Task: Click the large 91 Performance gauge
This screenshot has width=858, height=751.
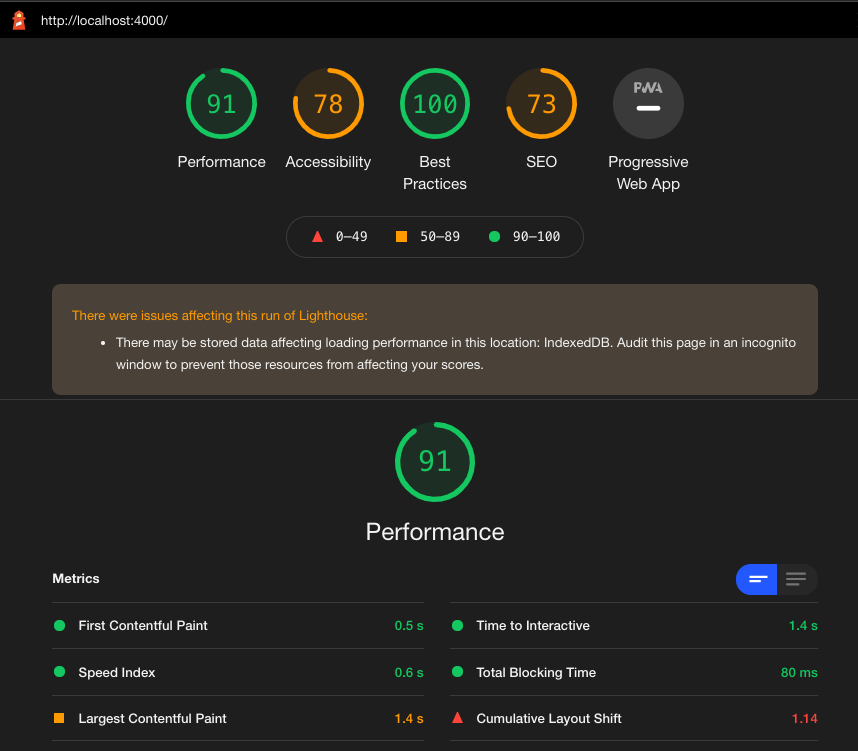Action: (434, 461)
